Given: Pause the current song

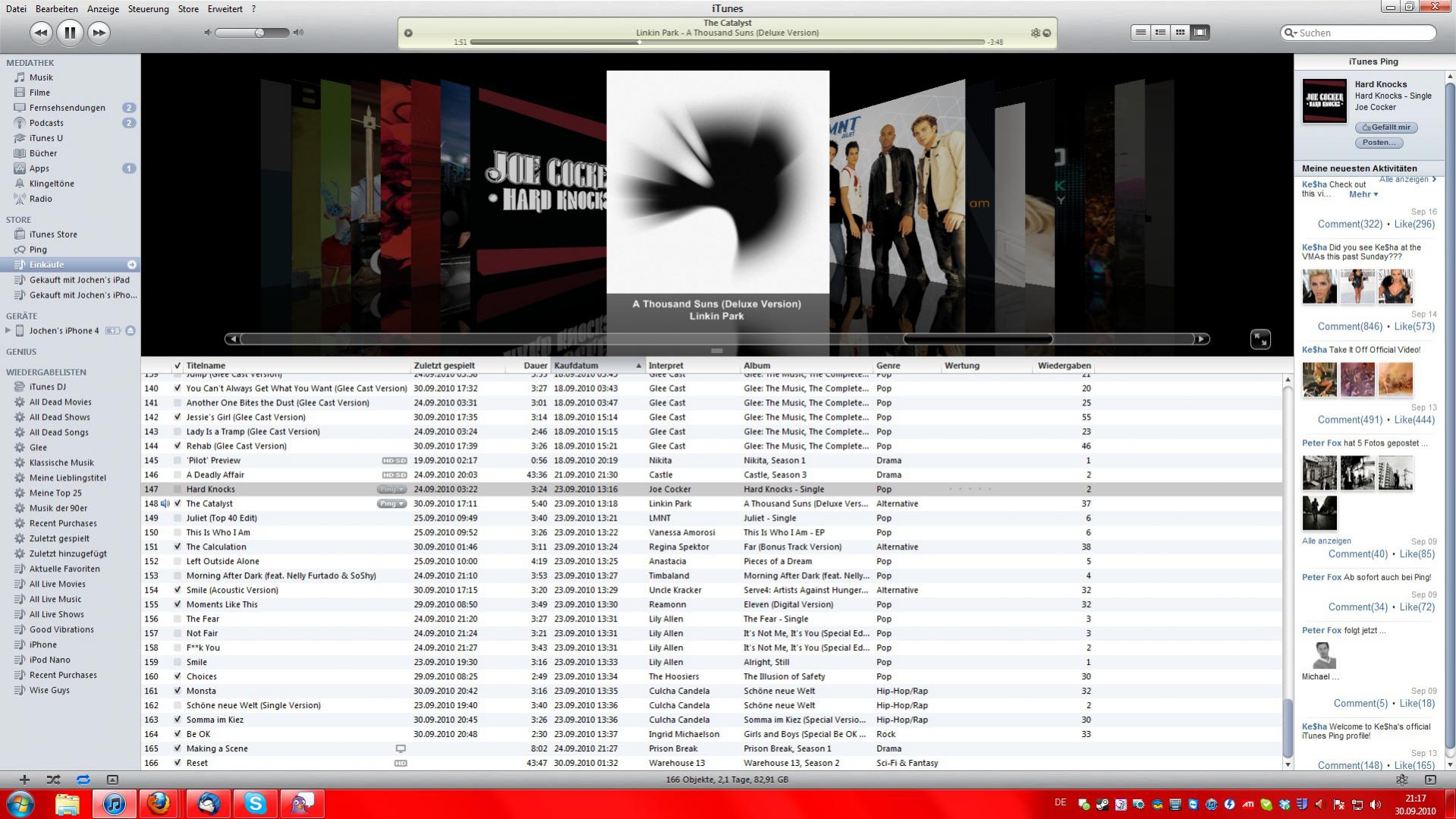Looking at the screenshot, I should pyautogui.click(x=70, y=33).
